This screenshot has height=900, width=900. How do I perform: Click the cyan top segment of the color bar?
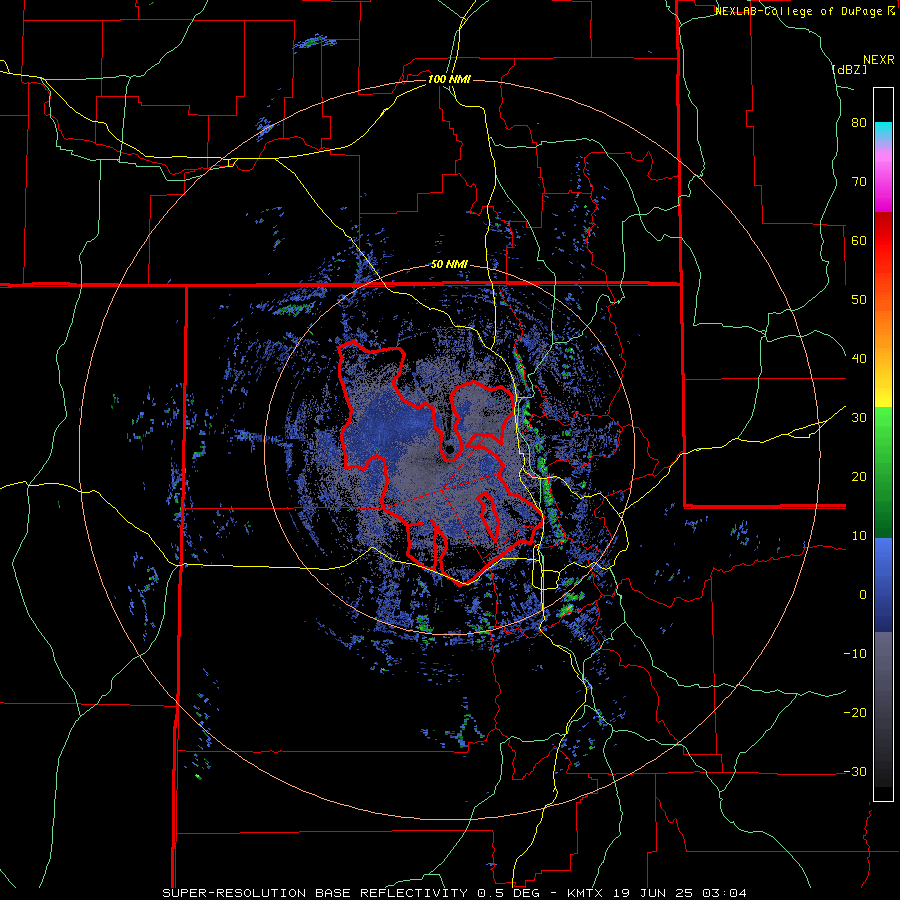coord(883,130)
